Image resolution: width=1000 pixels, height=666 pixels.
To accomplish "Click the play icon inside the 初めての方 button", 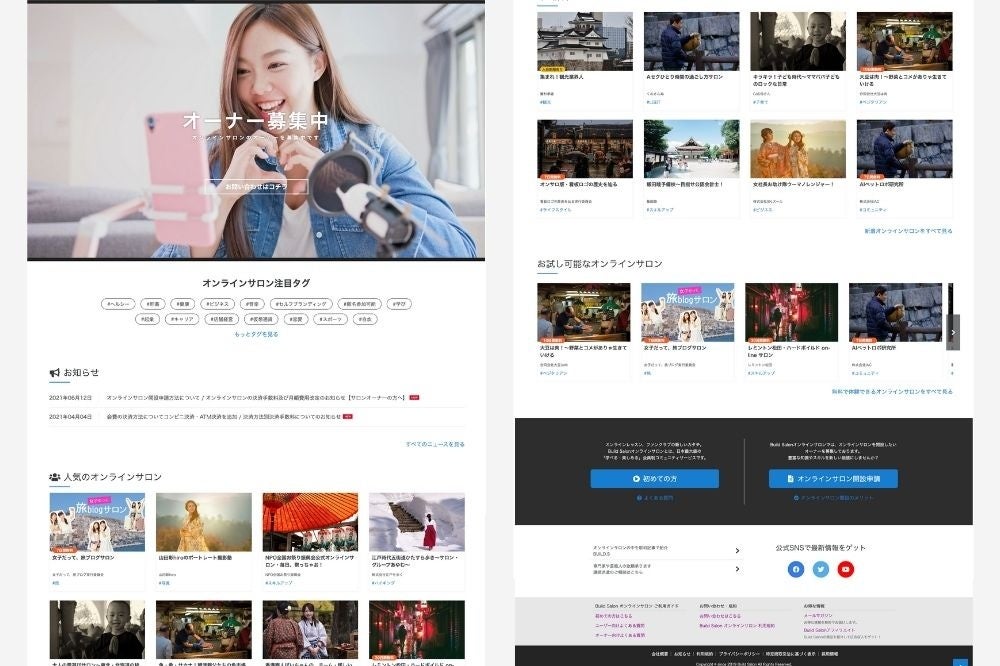I will (x=635, y=478).
